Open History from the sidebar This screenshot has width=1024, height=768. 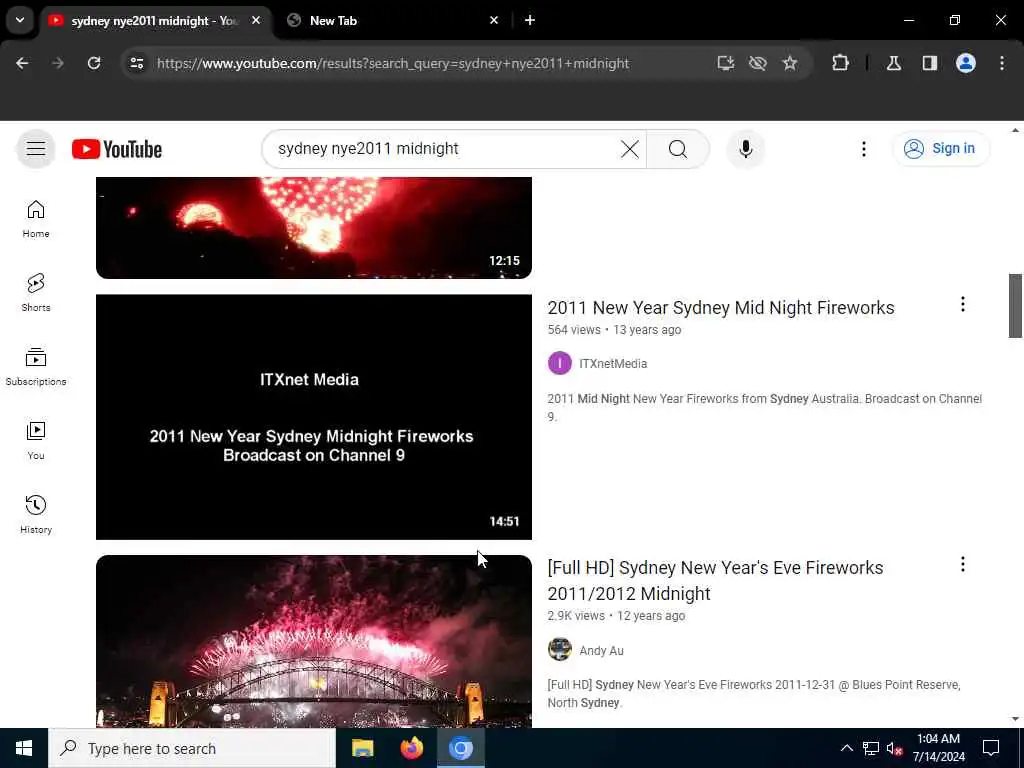pos(36,515)
